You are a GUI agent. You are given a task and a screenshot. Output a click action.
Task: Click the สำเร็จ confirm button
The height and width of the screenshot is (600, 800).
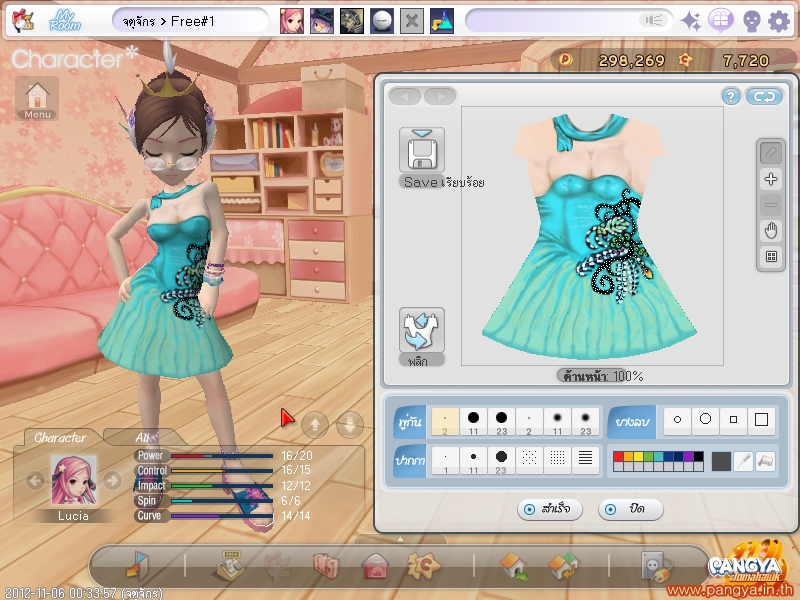coord(549,509)
